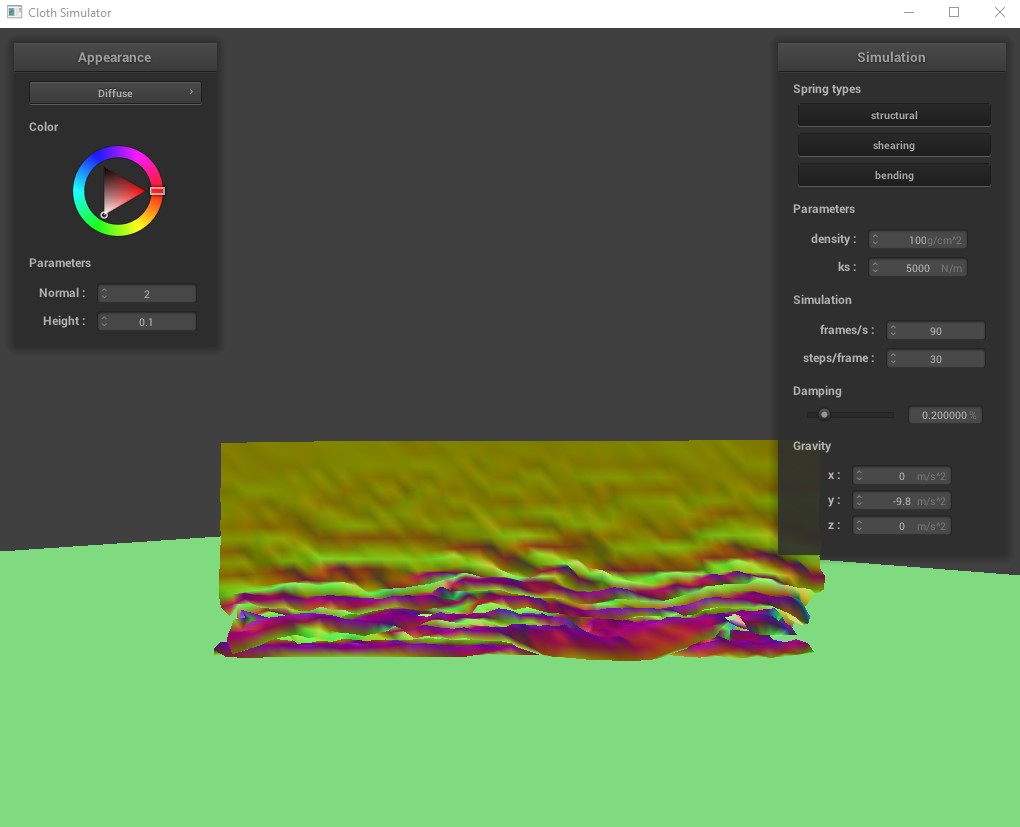The width and height of the screenshot is (1020, 827).
Task: Maximize the Cloth Simulator window
Action: (954, 12)
